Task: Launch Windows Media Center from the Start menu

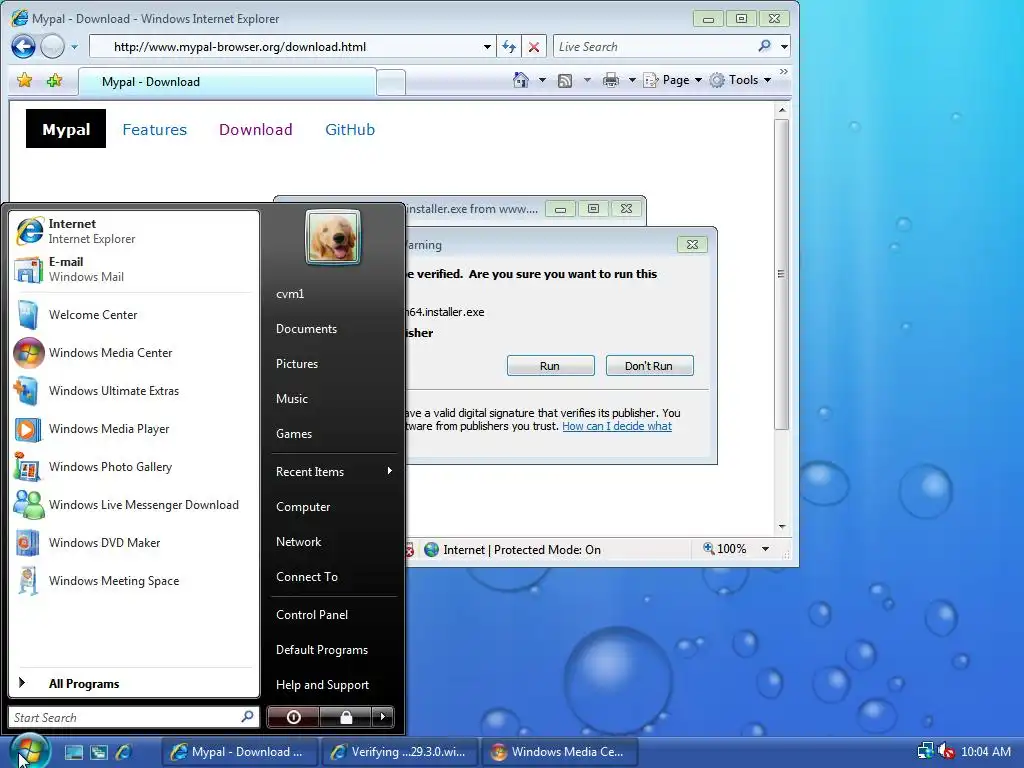Action: click(133, 353)
